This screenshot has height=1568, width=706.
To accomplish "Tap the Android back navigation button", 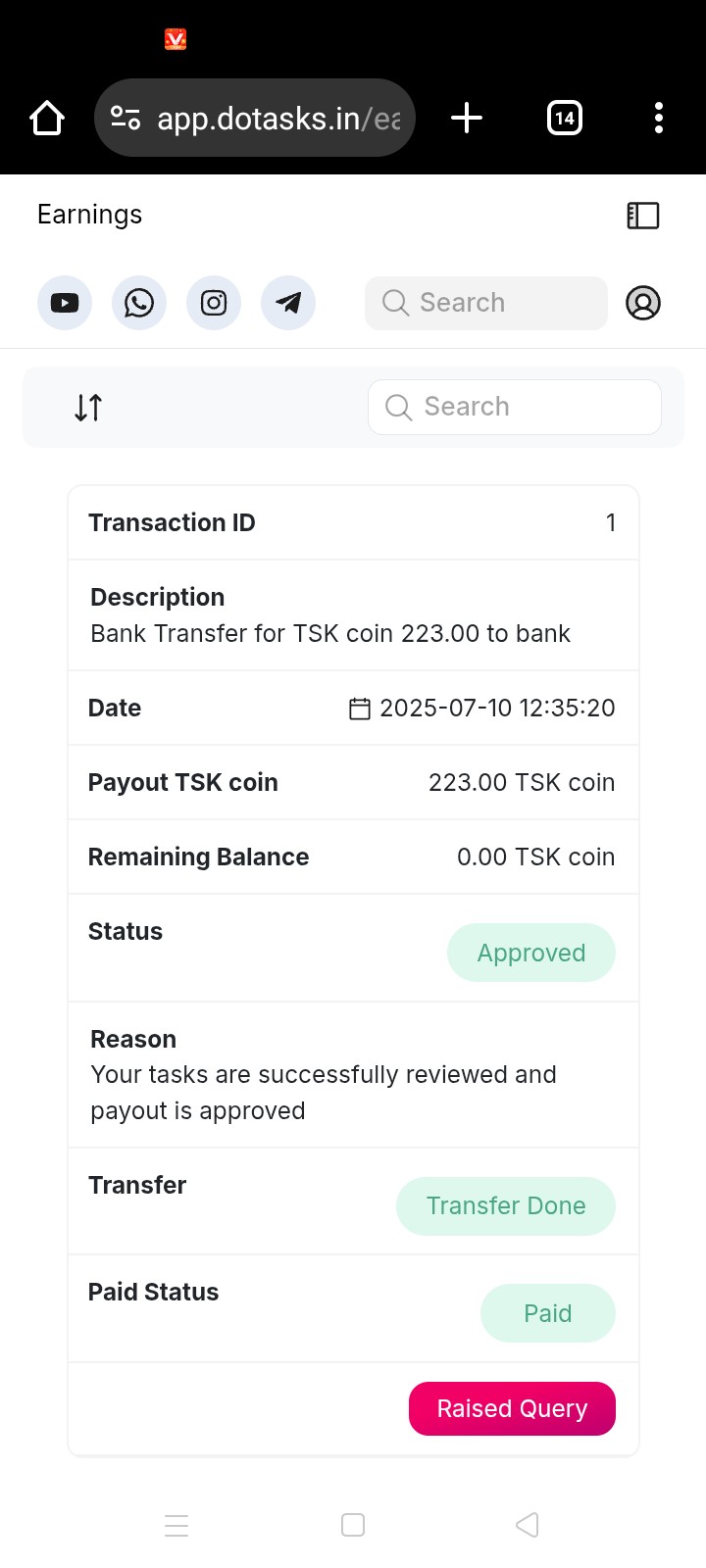I will (x=528, y=1525).
